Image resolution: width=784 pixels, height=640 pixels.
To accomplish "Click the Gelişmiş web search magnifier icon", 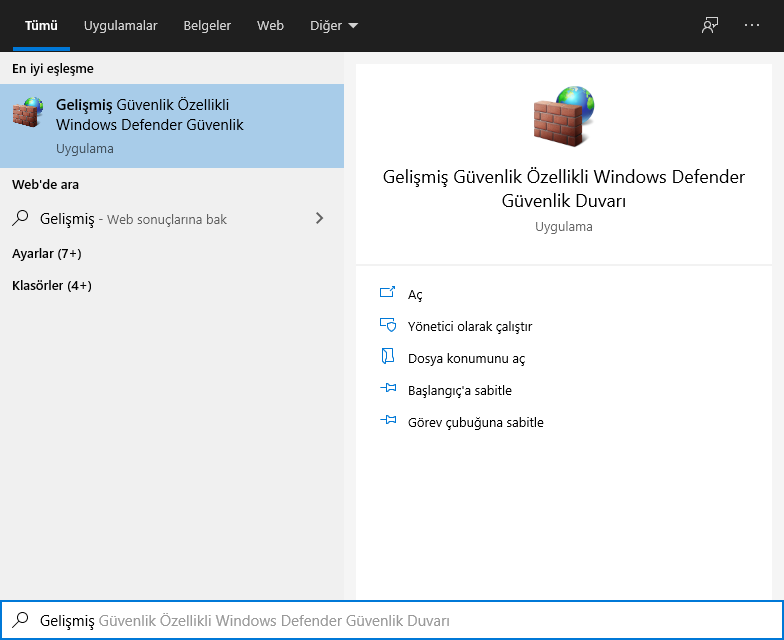I will (x=20, y=218).
